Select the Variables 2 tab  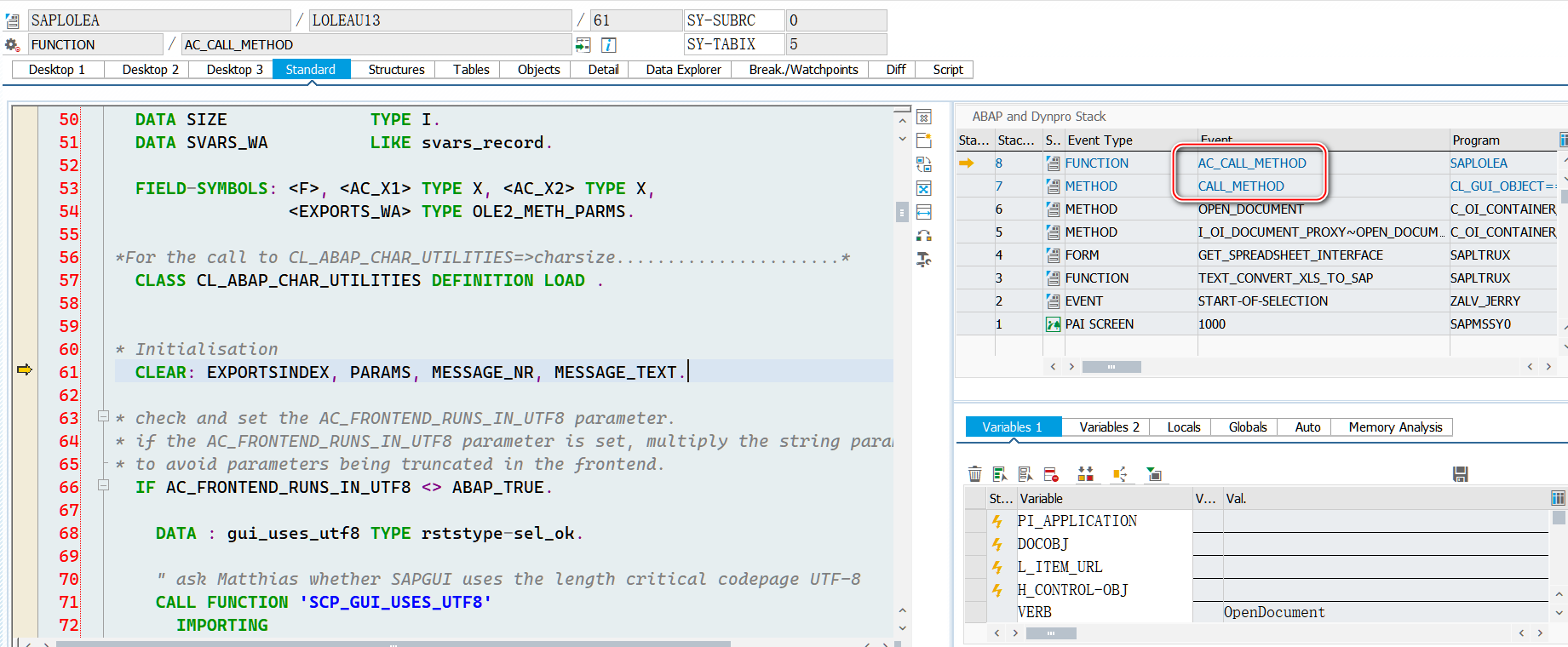click(1109, 427)
